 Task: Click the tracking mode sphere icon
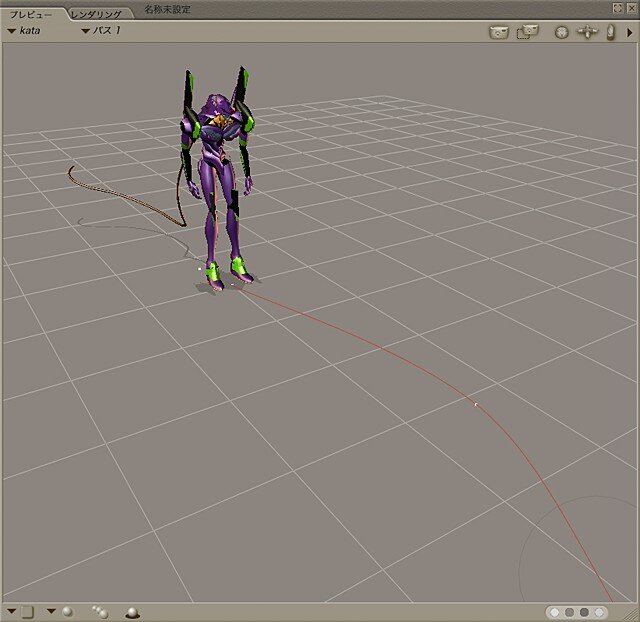coord(68,611)
